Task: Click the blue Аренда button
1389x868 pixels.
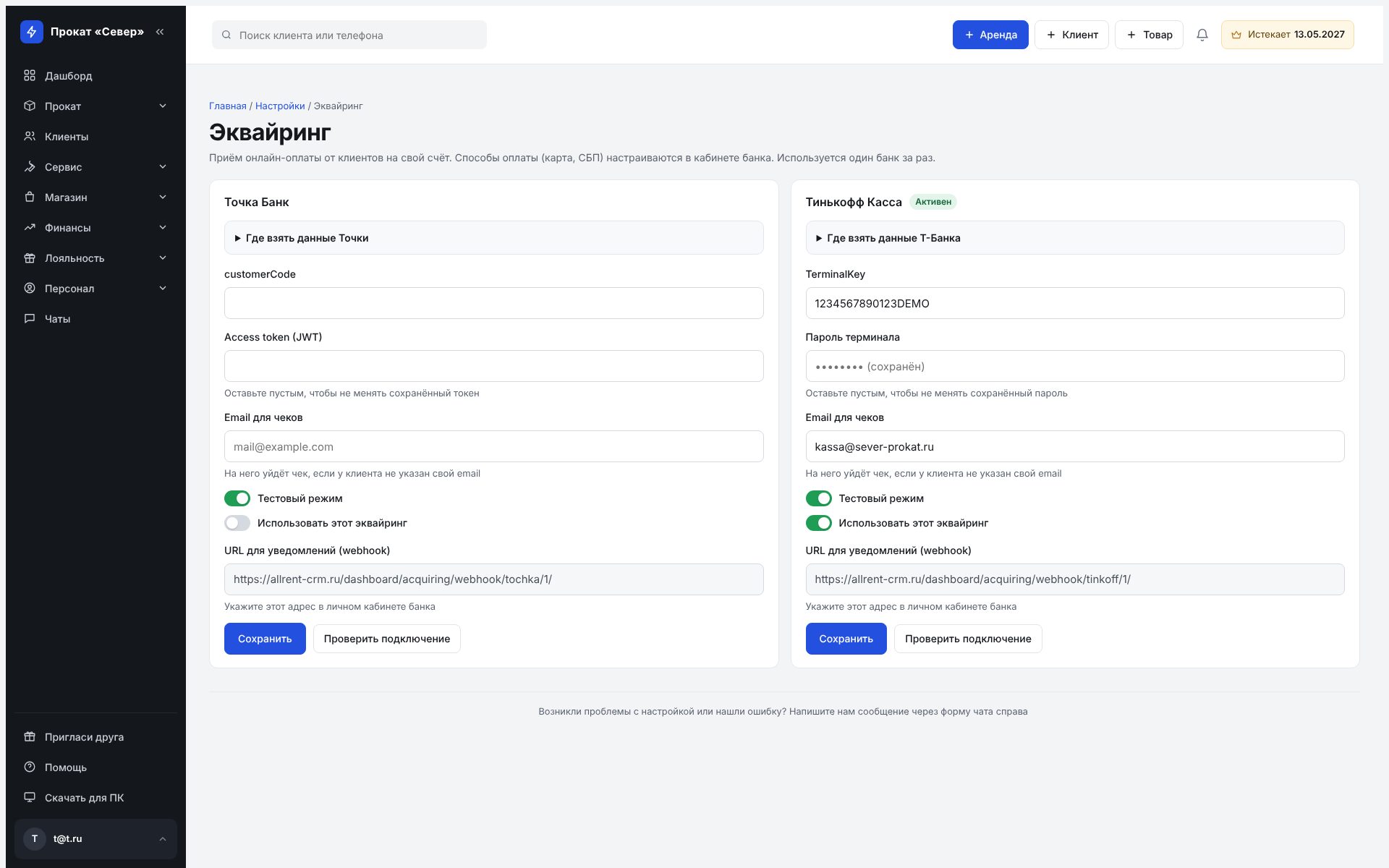Action: (x=990, y=35)
